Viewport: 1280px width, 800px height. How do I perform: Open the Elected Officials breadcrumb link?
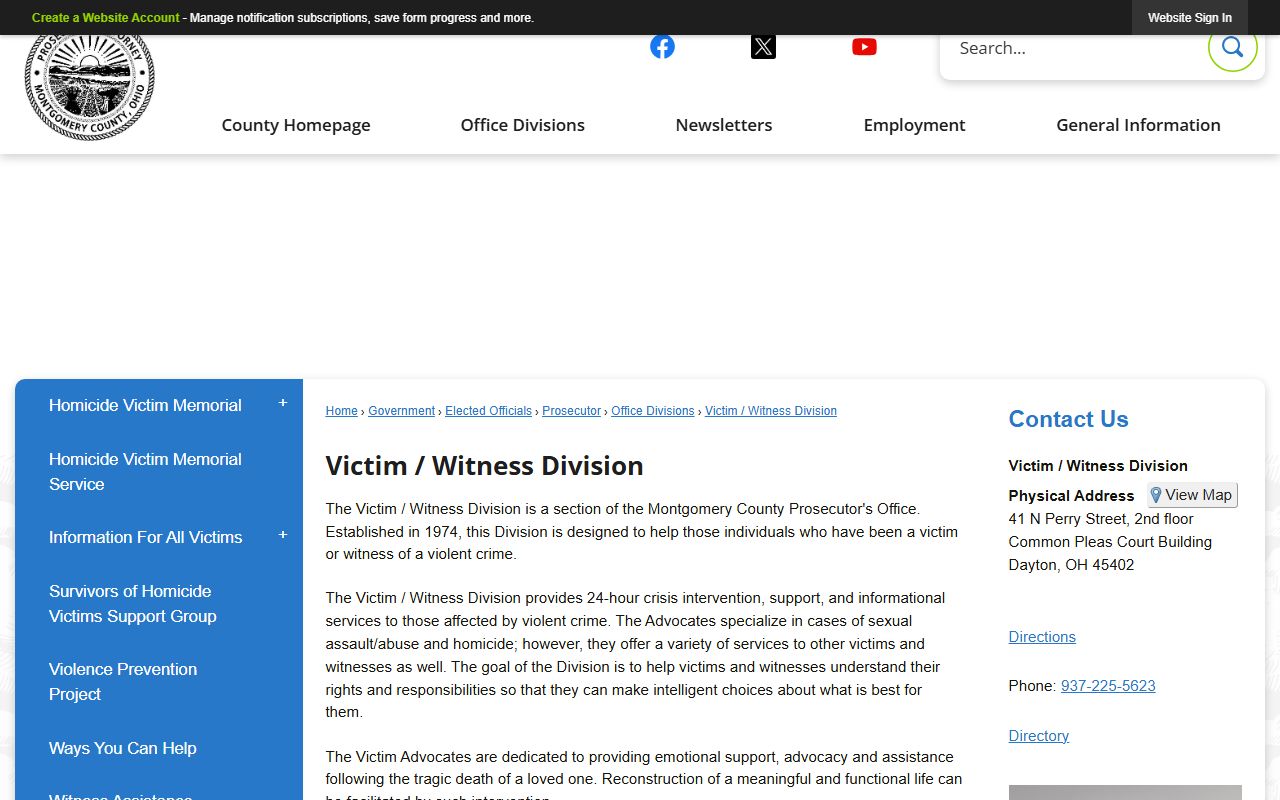[488, 411]
